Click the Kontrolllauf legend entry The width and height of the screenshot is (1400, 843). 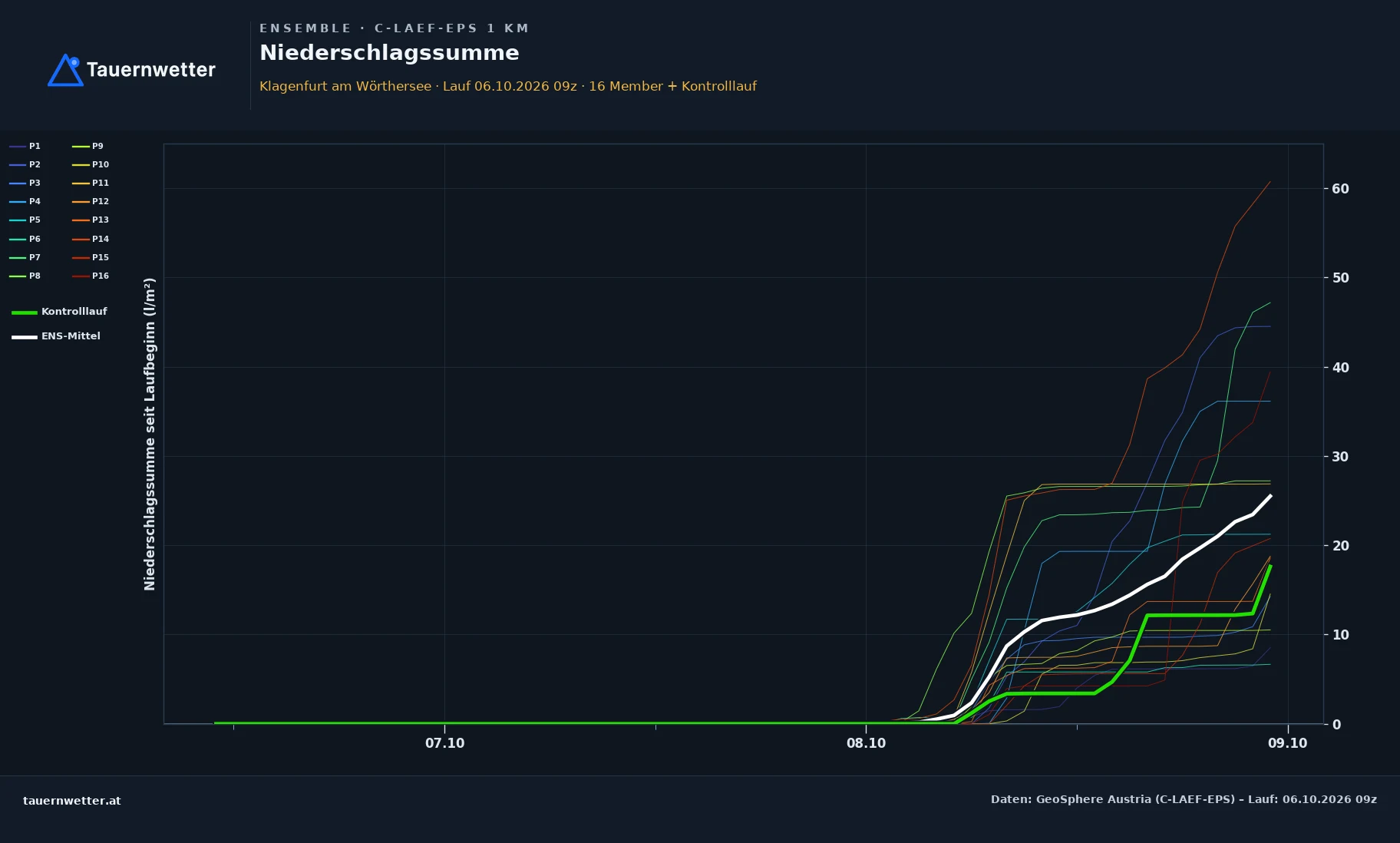point(59,312)
